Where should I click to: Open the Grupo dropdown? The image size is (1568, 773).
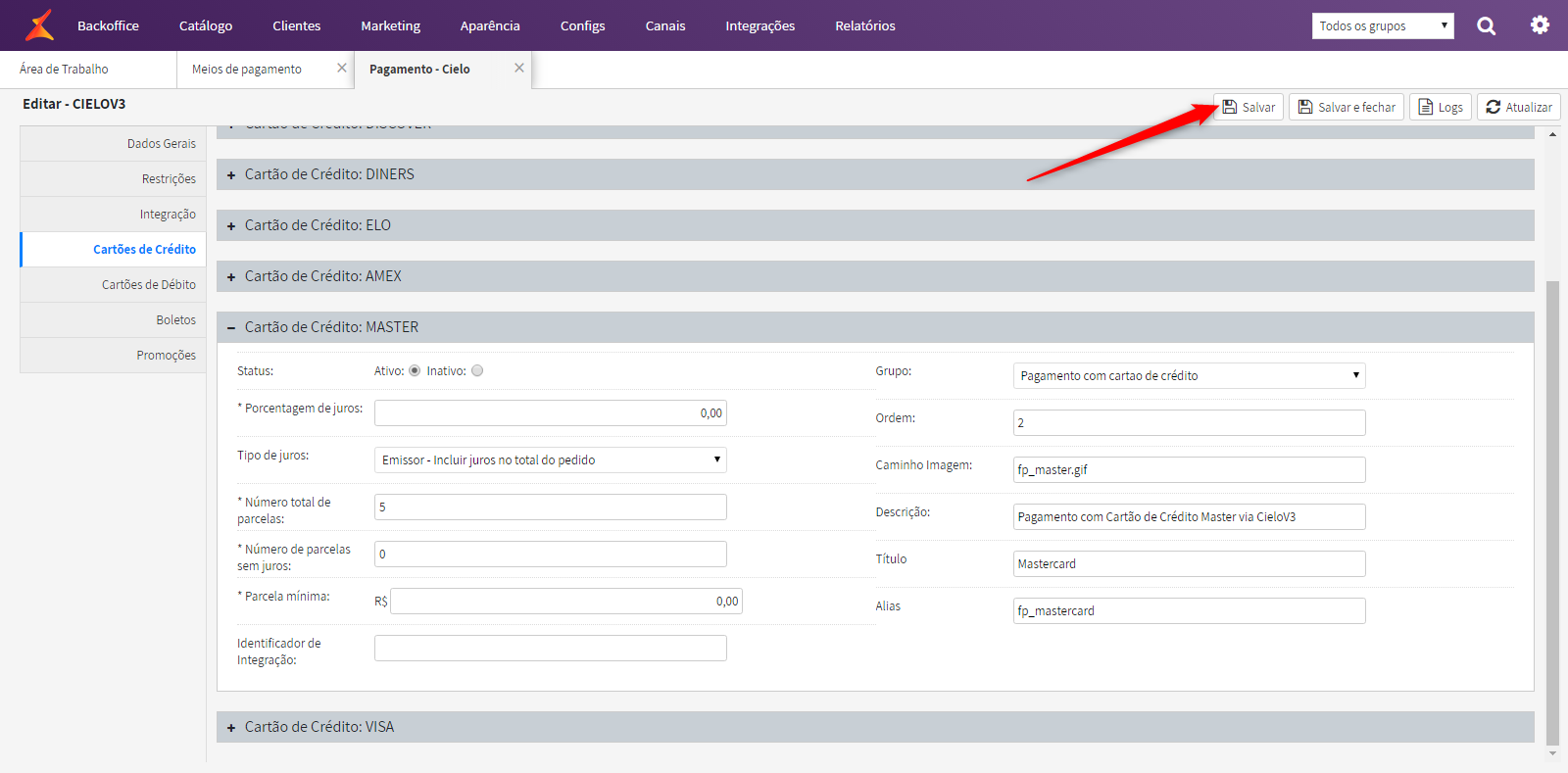[x=1190, y=375]
